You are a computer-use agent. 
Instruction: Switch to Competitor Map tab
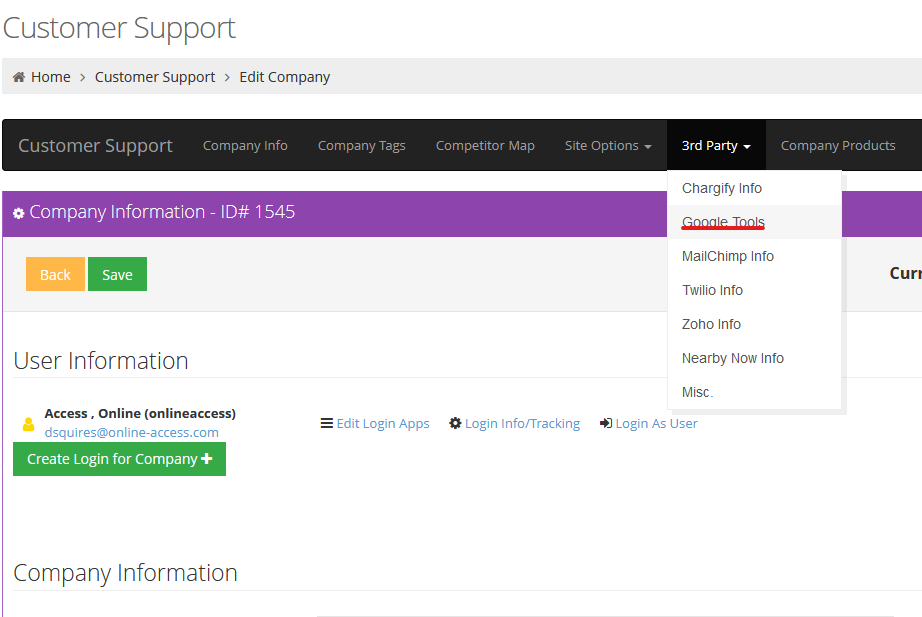485,145
